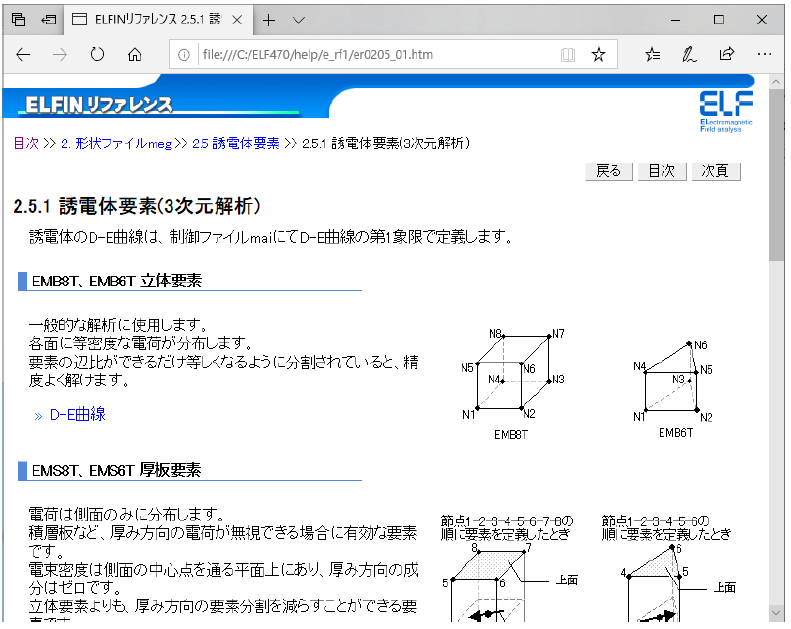Viewport: 791px width, 629px height.
Task: Go forward with the forward arrow
Action: tap(60, 54)
